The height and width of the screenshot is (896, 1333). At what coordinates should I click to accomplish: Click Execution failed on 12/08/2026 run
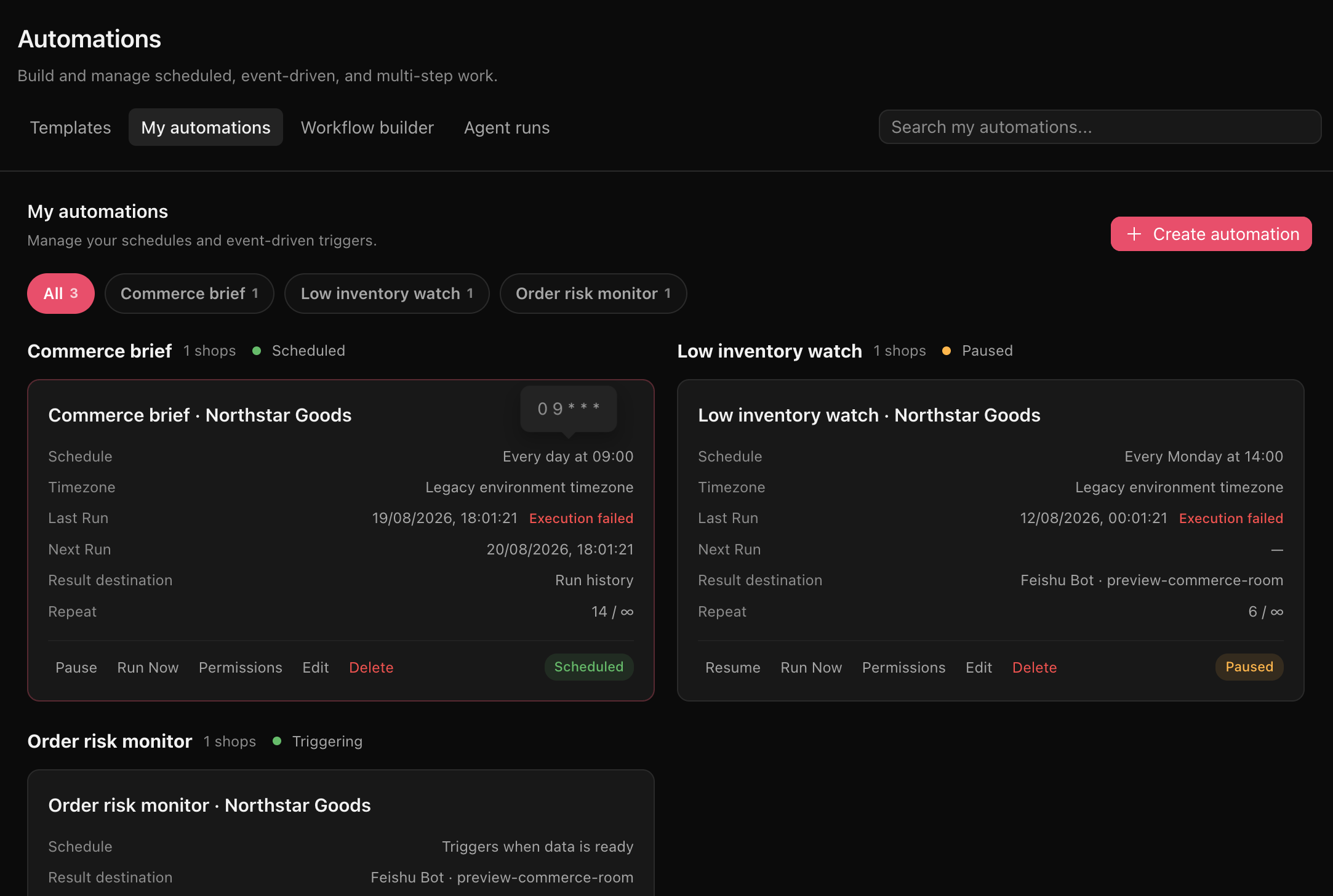pos(1231,518)
